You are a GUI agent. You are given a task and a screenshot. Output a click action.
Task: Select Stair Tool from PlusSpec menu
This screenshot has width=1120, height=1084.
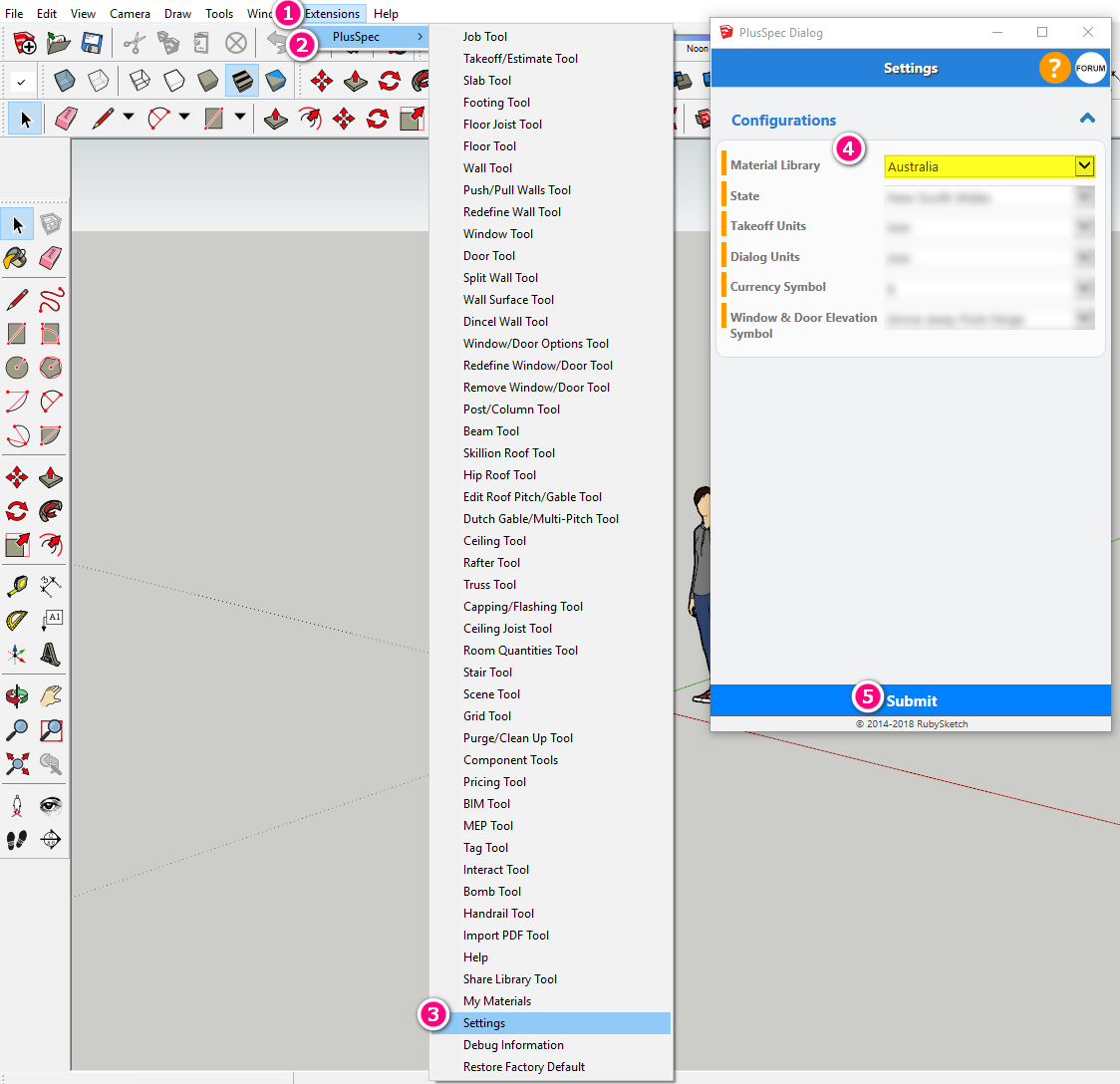pyautogui.click(x=550, y=673)
